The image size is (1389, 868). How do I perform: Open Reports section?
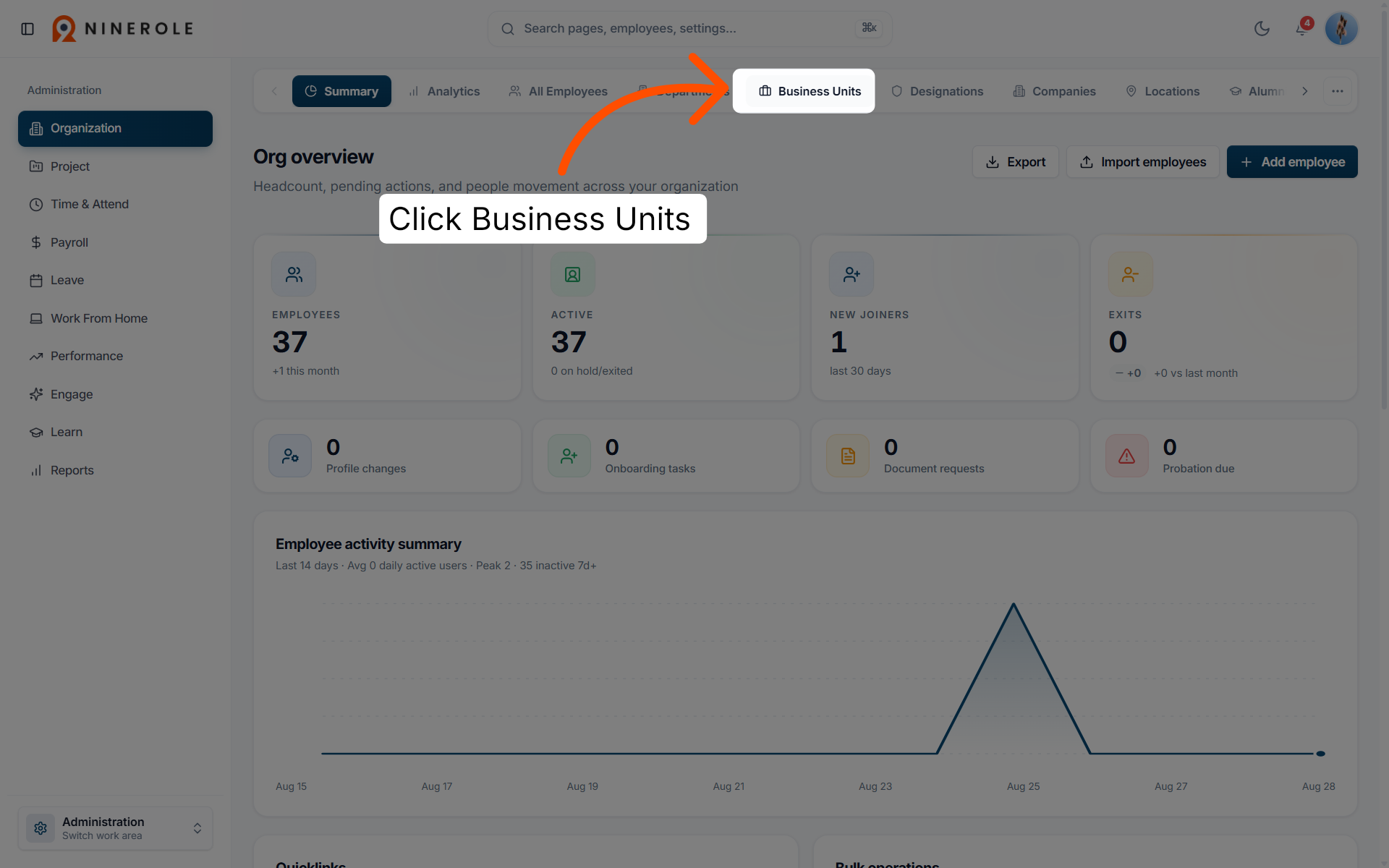tap(115, 470)
